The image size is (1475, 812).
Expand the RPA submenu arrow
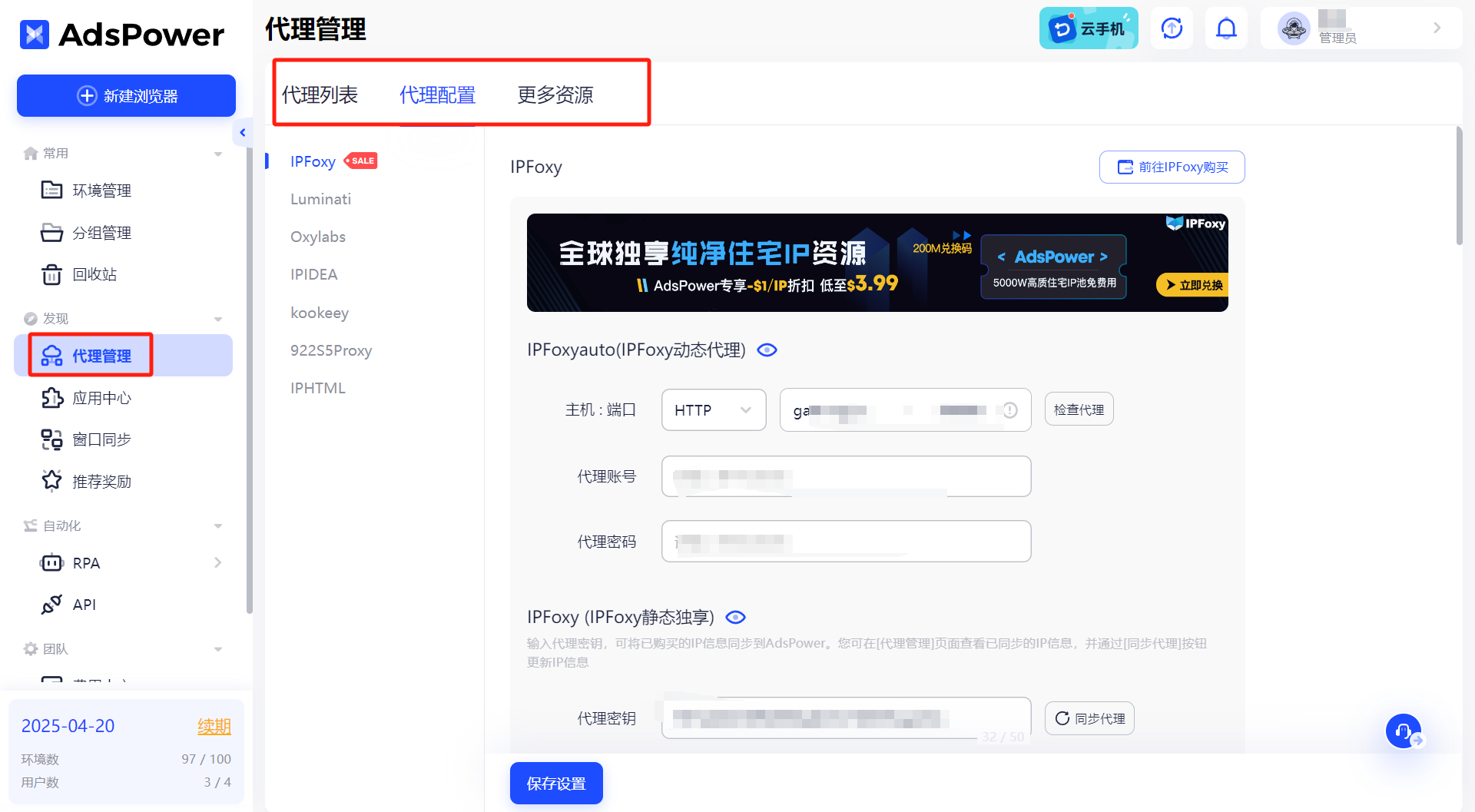coord(217,563)
